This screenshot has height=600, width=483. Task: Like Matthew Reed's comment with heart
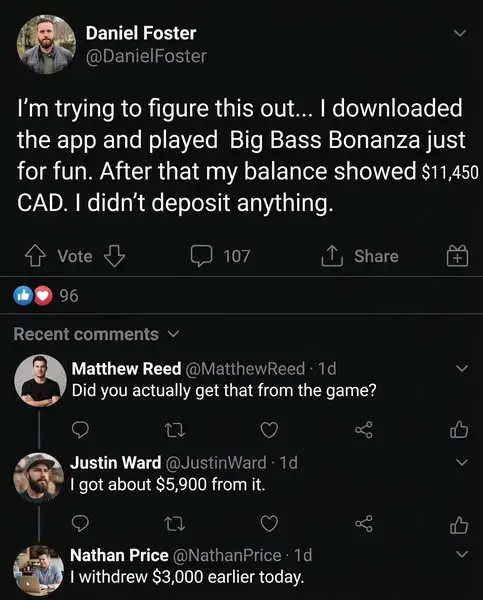point(269,430)
